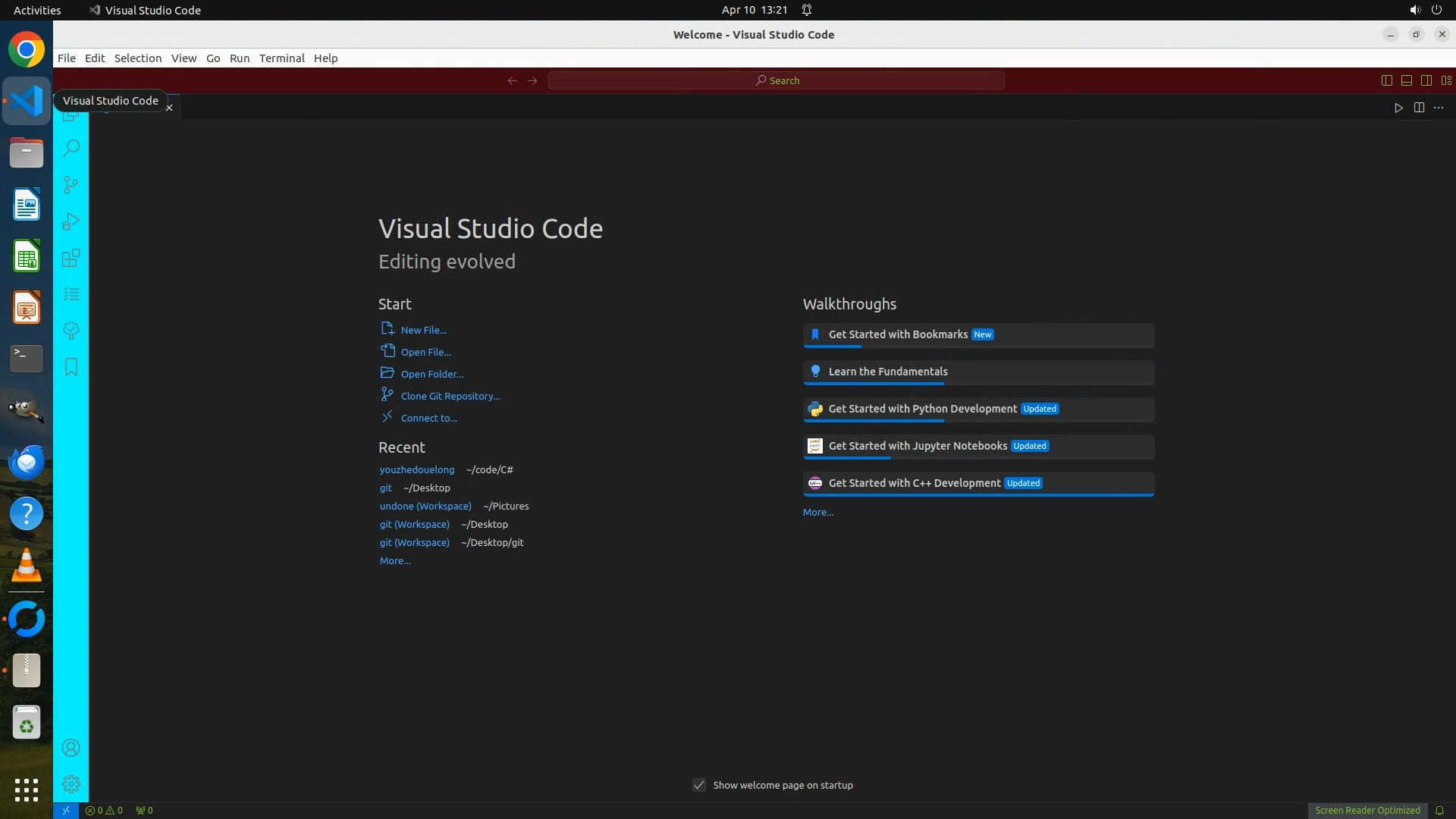
Task: Toggle the primary side bar layout icon
Action: point(1387,80)
